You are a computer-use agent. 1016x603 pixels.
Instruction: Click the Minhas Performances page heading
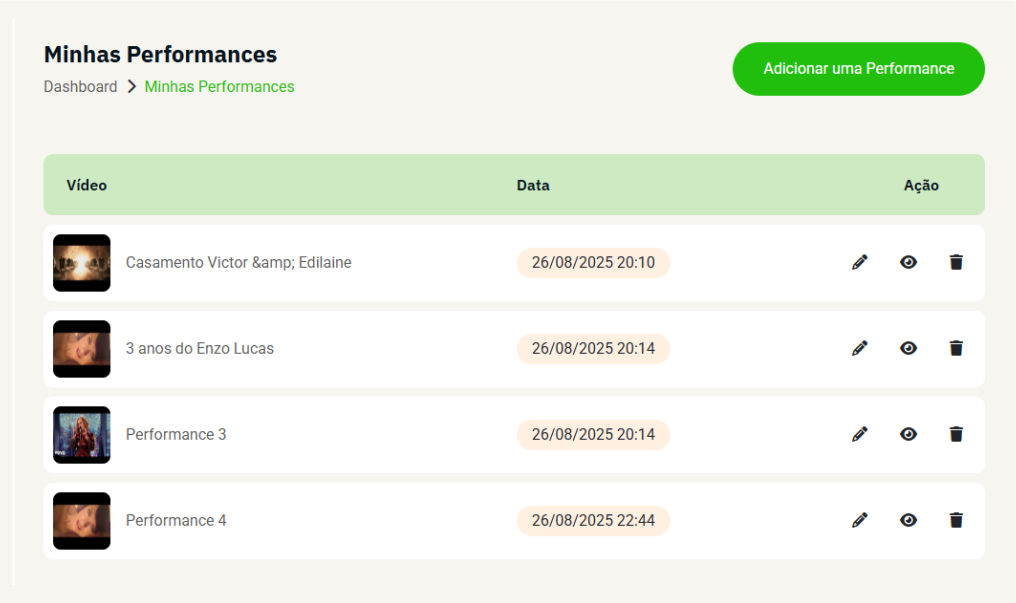click(x=161, y=54)
